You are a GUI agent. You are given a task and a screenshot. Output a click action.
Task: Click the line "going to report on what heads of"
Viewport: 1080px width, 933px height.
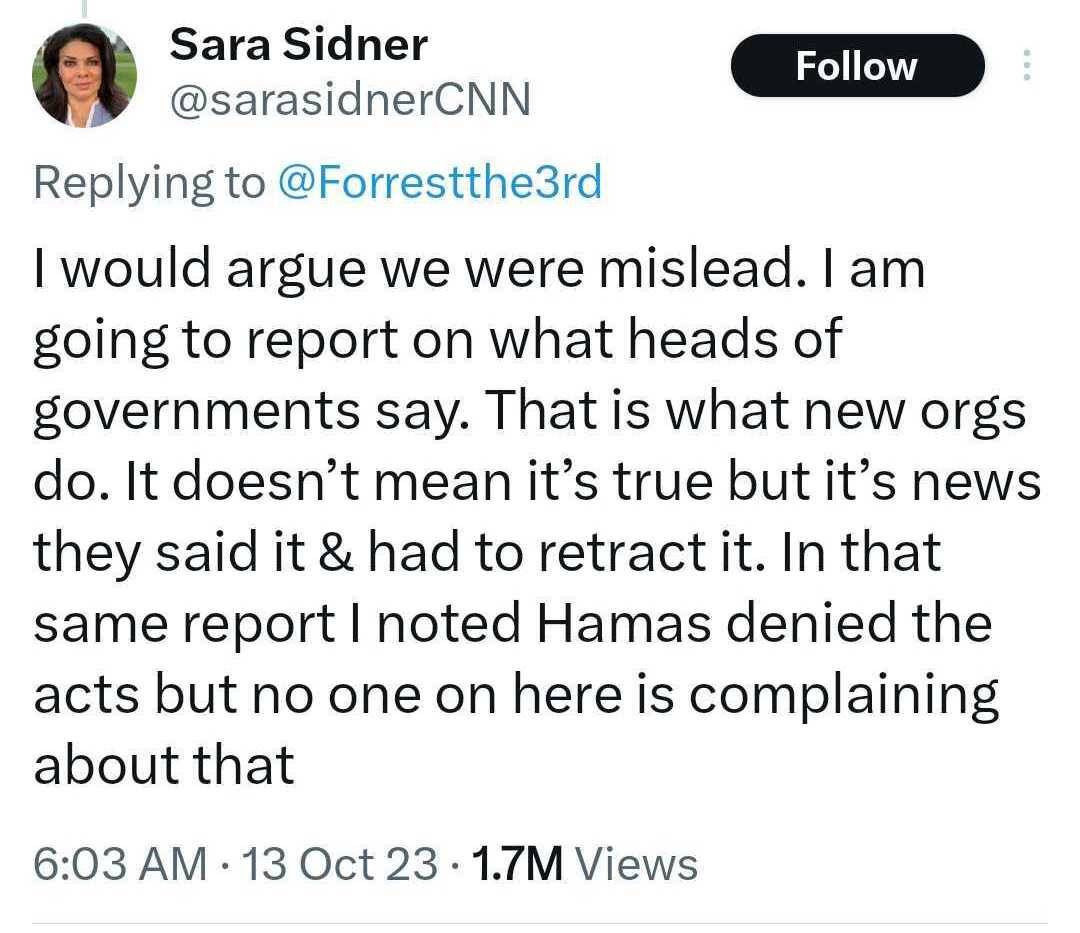tap(437, 341)
